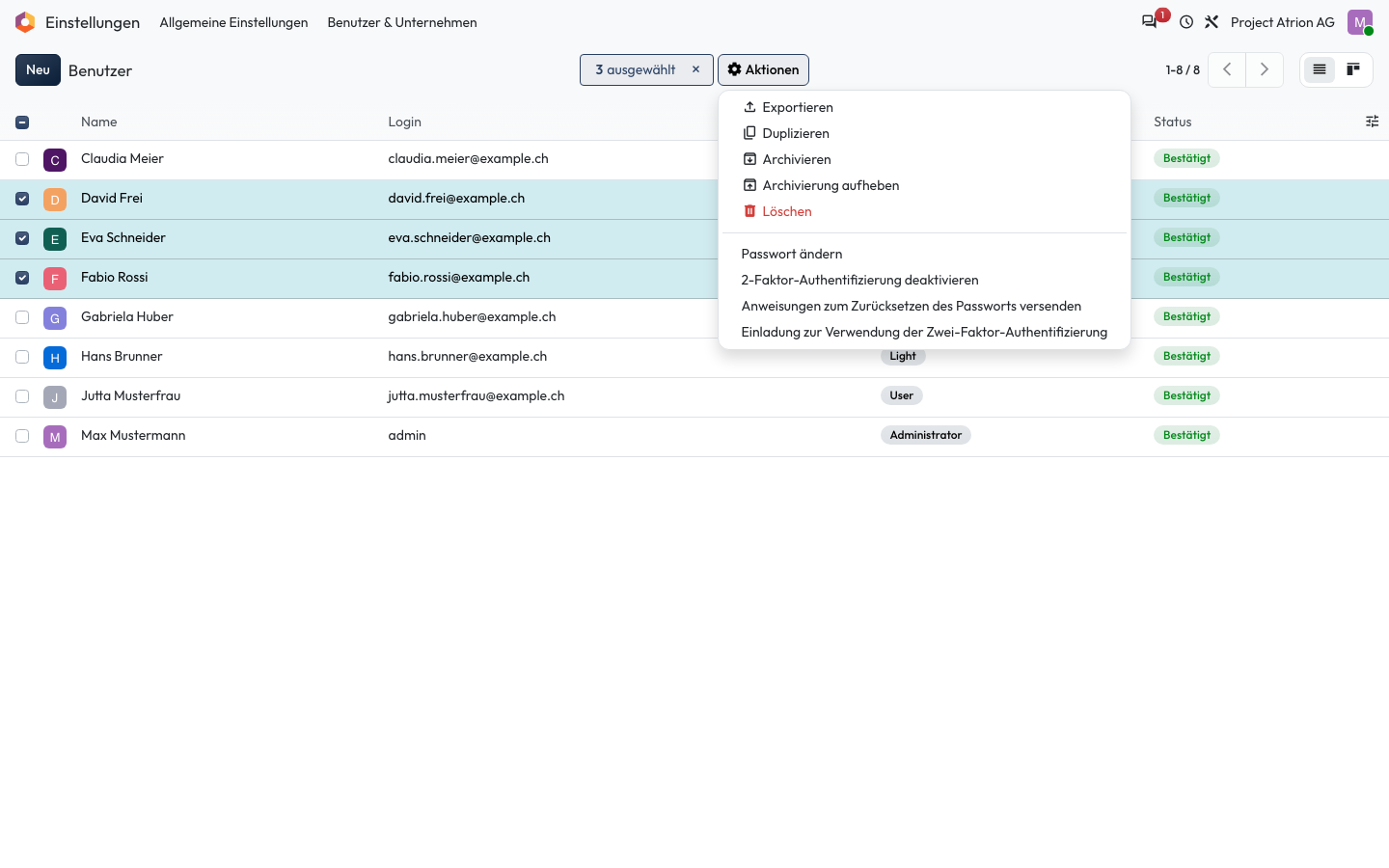Choose Exportieren from the actions menu
This screenshot has width=1389, height=868.
pos(924,107)
